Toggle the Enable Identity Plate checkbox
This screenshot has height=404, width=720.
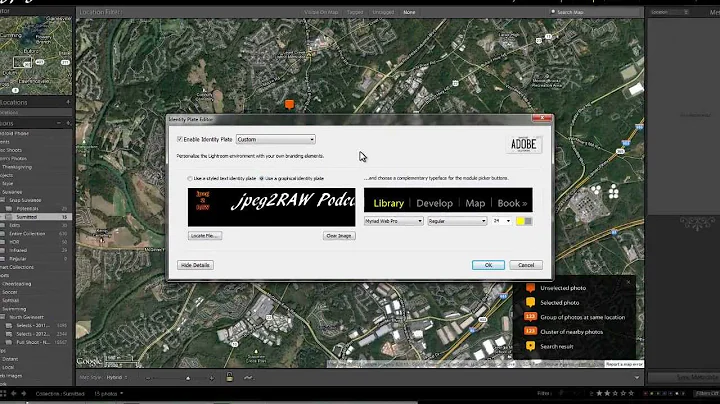pyautogui.click(x=180, y=139)
